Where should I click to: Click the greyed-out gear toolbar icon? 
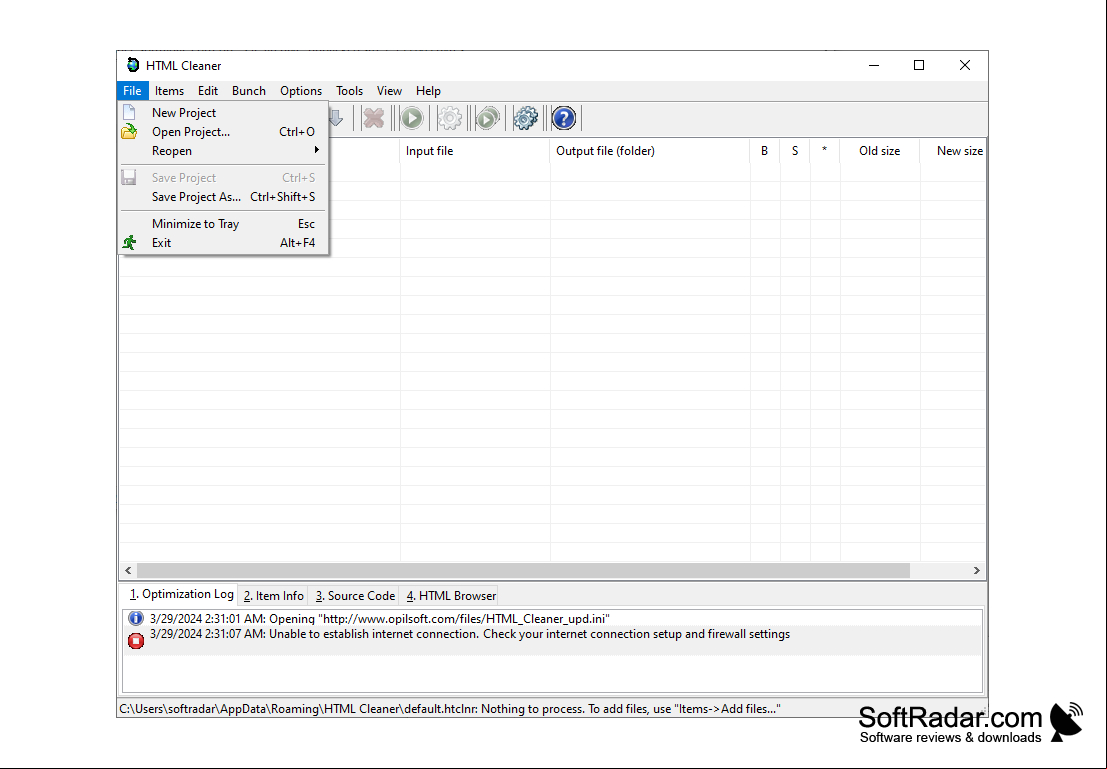tap(450, 118)
